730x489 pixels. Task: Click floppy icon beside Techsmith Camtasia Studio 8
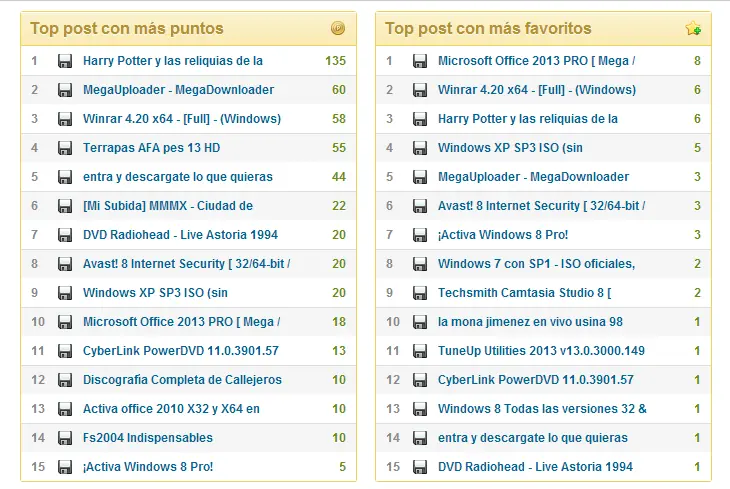[x=420, y=293]
